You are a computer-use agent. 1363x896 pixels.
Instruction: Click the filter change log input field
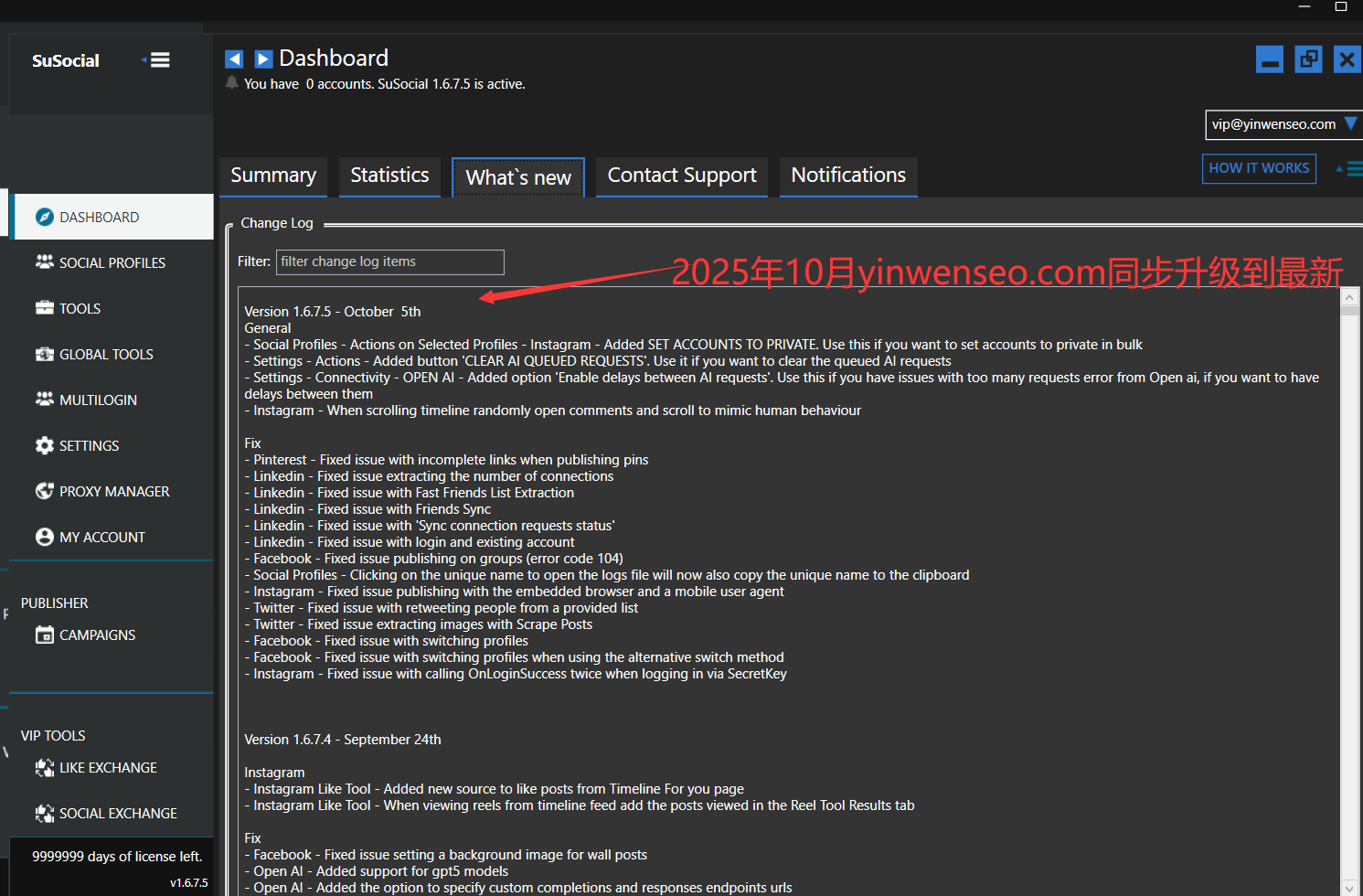[x=389, y=261]
